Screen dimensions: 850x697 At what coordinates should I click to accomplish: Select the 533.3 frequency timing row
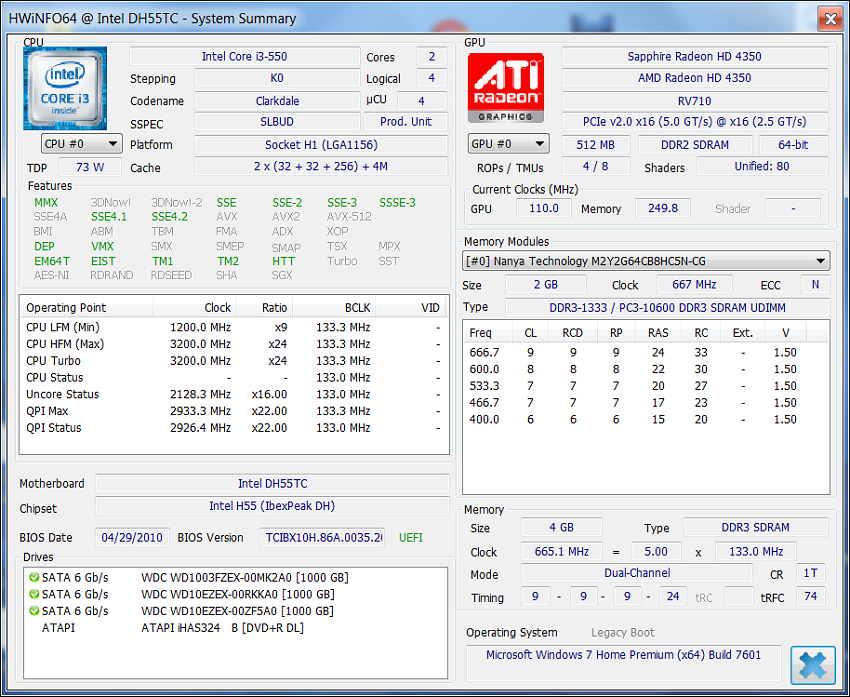[x=645, y=386]
